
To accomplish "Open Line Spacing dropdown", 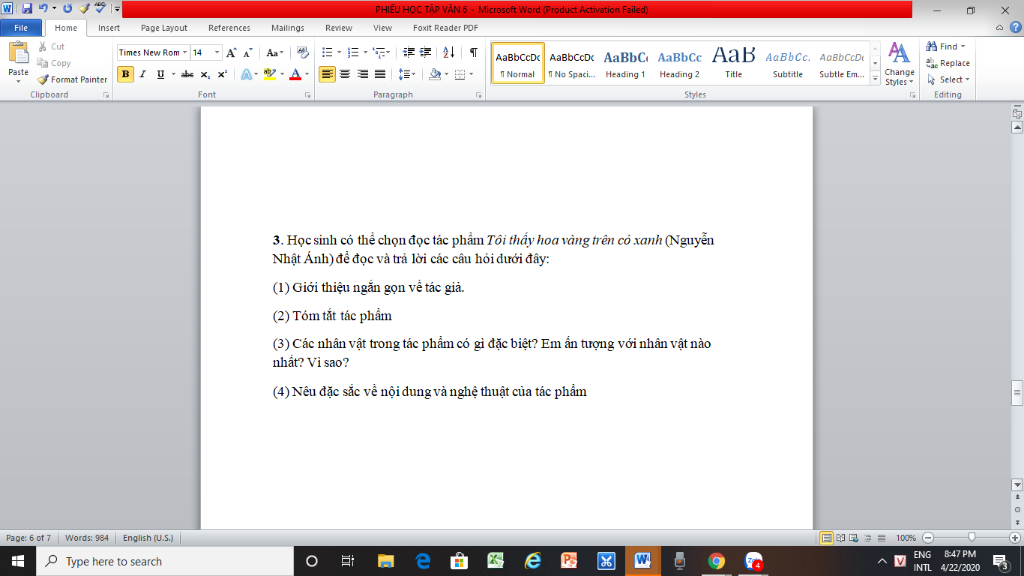I will click(x=407, y=74).
